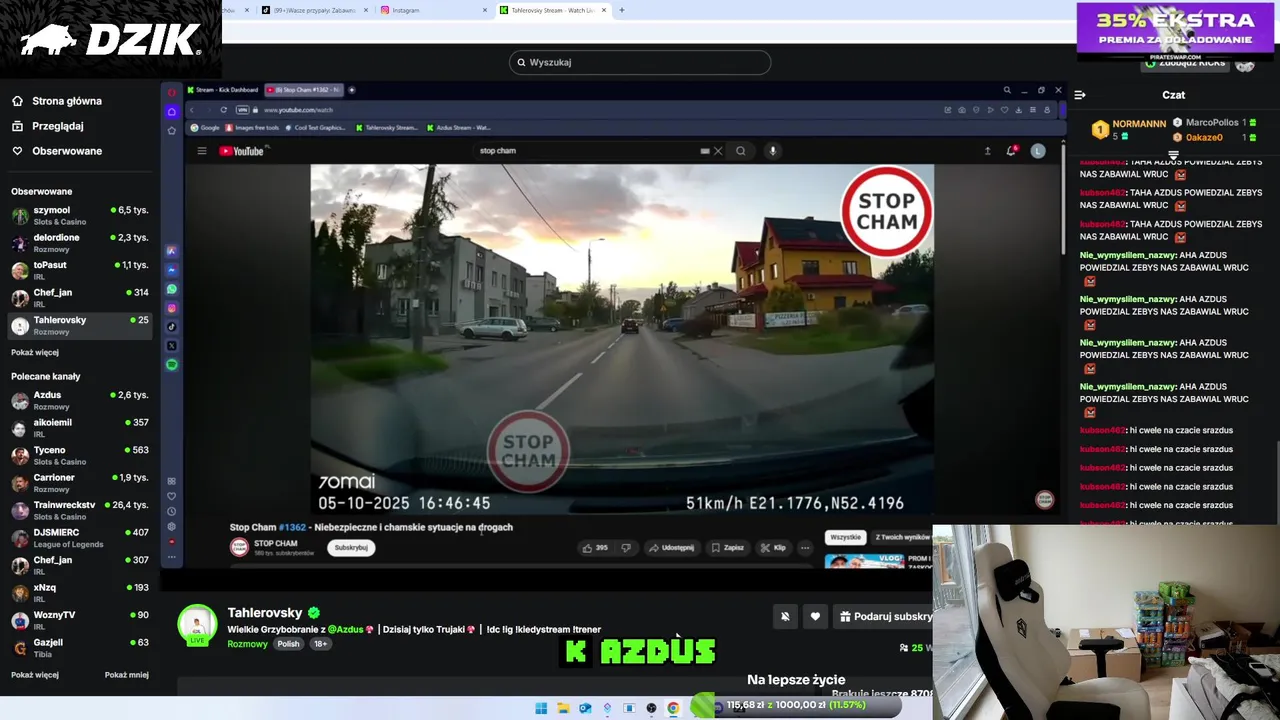Image resolution: width=1280 pixels, height=720 pixels.
Task: Open Azdus Stream bookmark in Opera
Action: pos(459,128)
